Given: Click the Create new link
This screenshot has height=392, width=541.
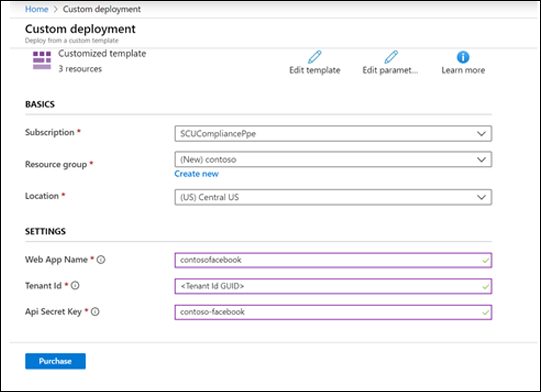Looking at the screenshot, I should [x=196, y=174].
